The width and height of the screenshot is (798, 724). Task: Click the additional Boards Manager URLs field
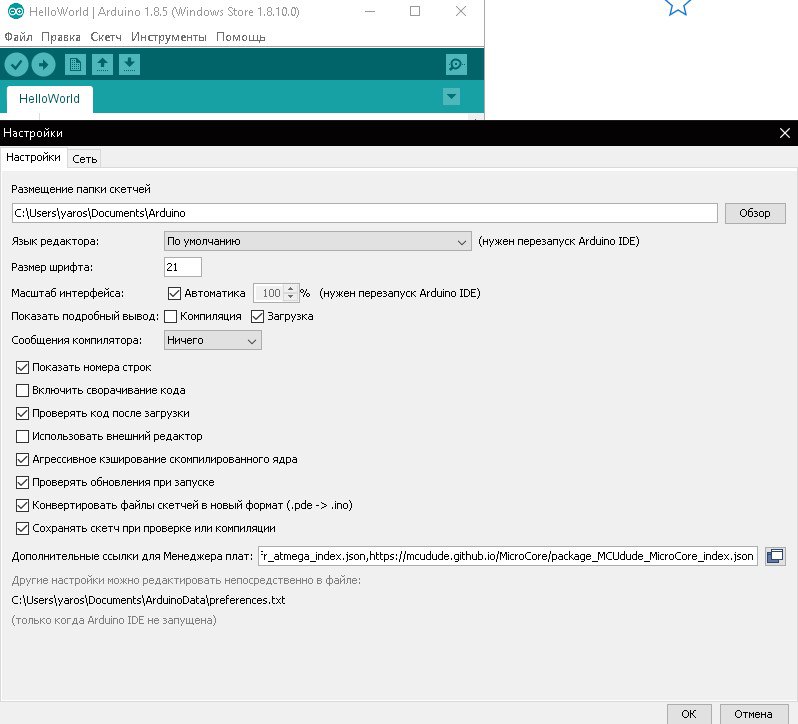(x=507, y=556)
